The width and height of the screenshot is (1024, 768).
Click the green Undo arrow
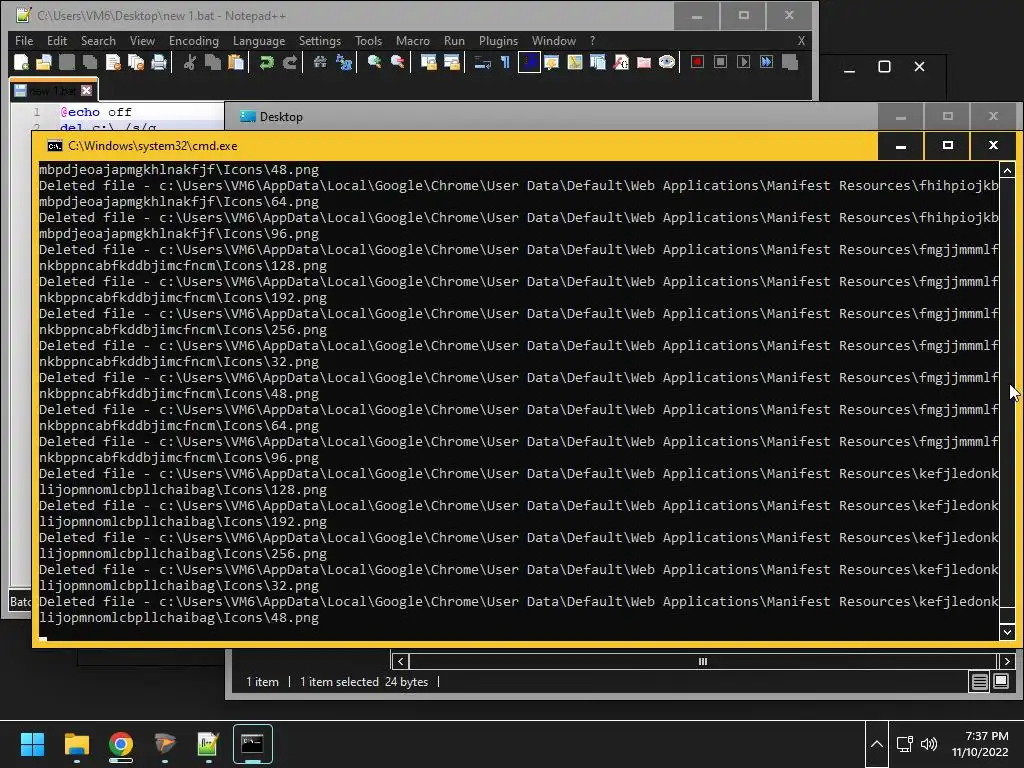pos(266,63)
